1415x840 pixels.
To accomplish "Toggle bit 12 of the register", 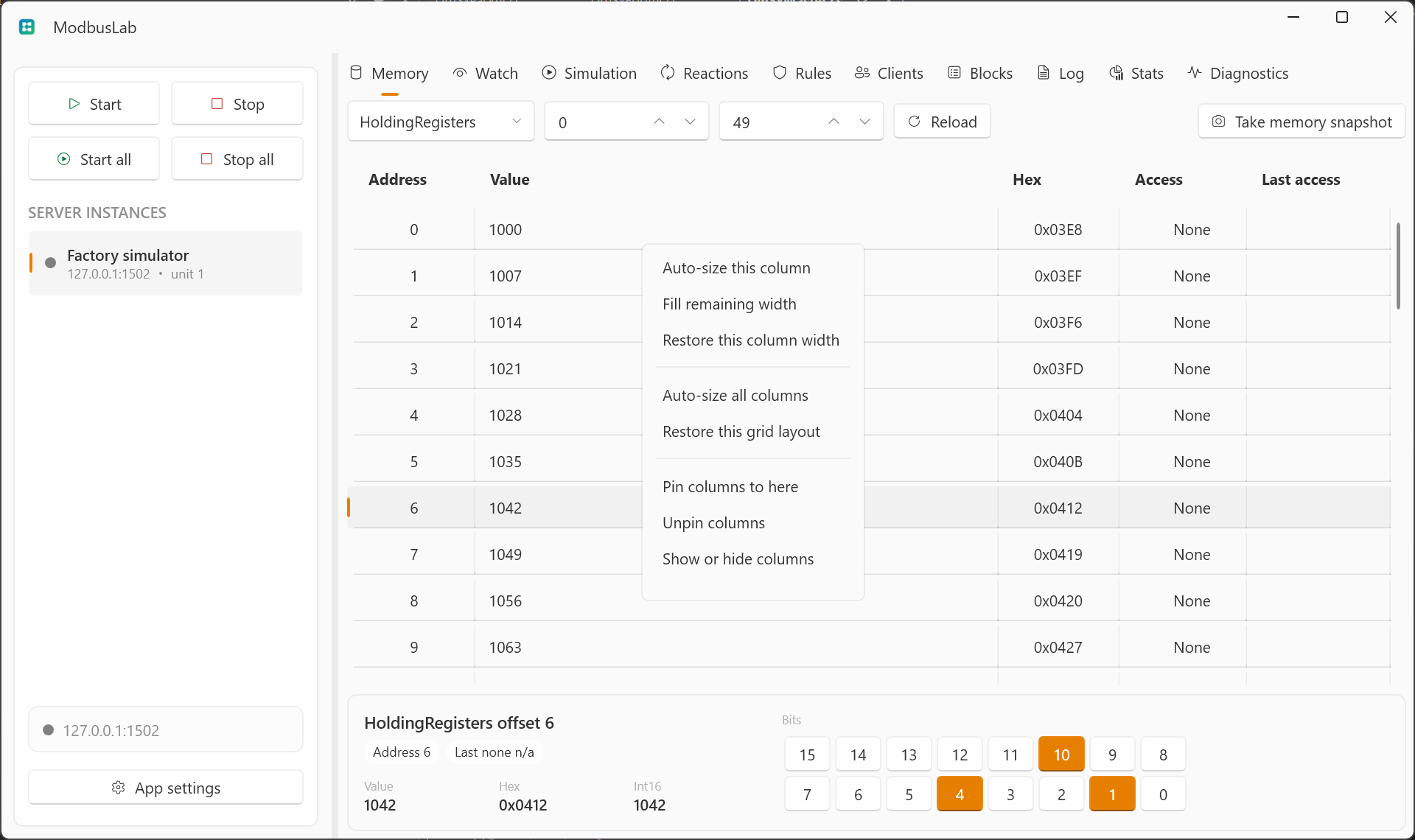I will [x=960, y=755].
